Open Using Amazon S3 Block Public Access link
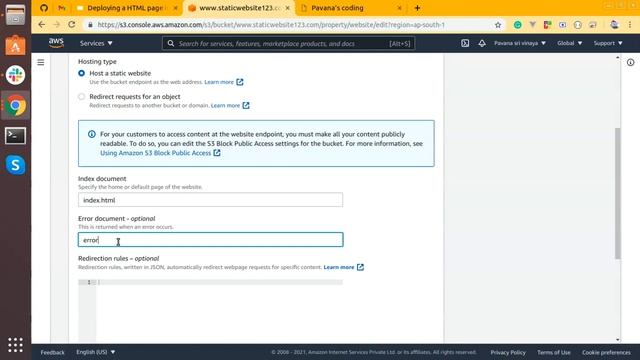 coord(156,153)
